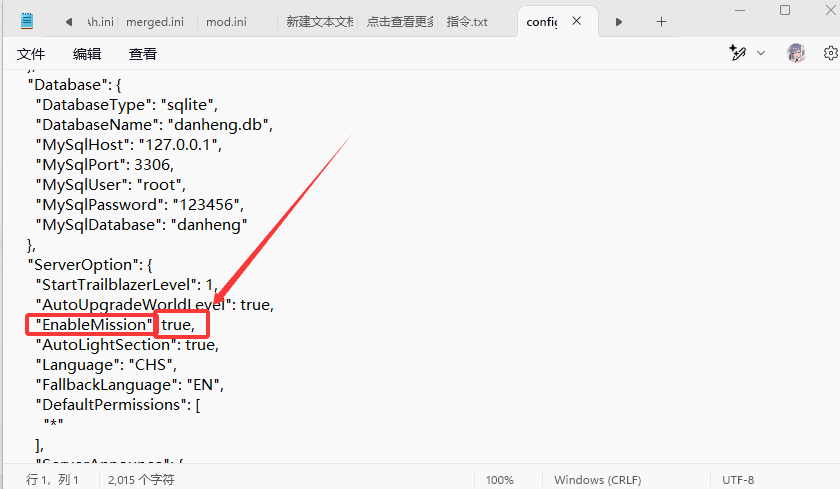Image resolution: width=840 pixels, height=489 pixels.
Task: Switch to the 指令.txt tab
Action: [x=468, y=21]
